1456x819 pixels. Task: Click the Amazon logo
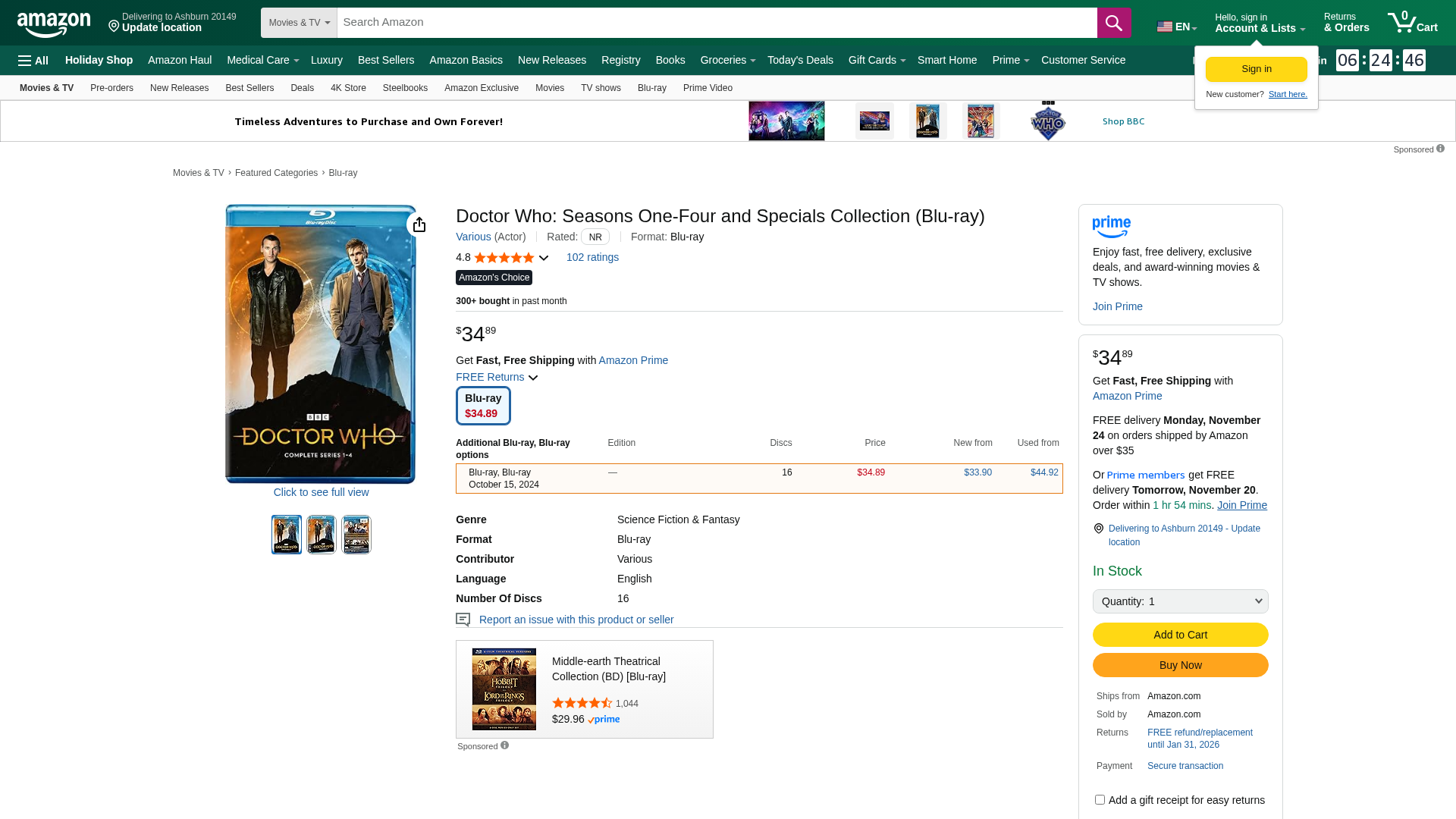(x=54, y=24)
